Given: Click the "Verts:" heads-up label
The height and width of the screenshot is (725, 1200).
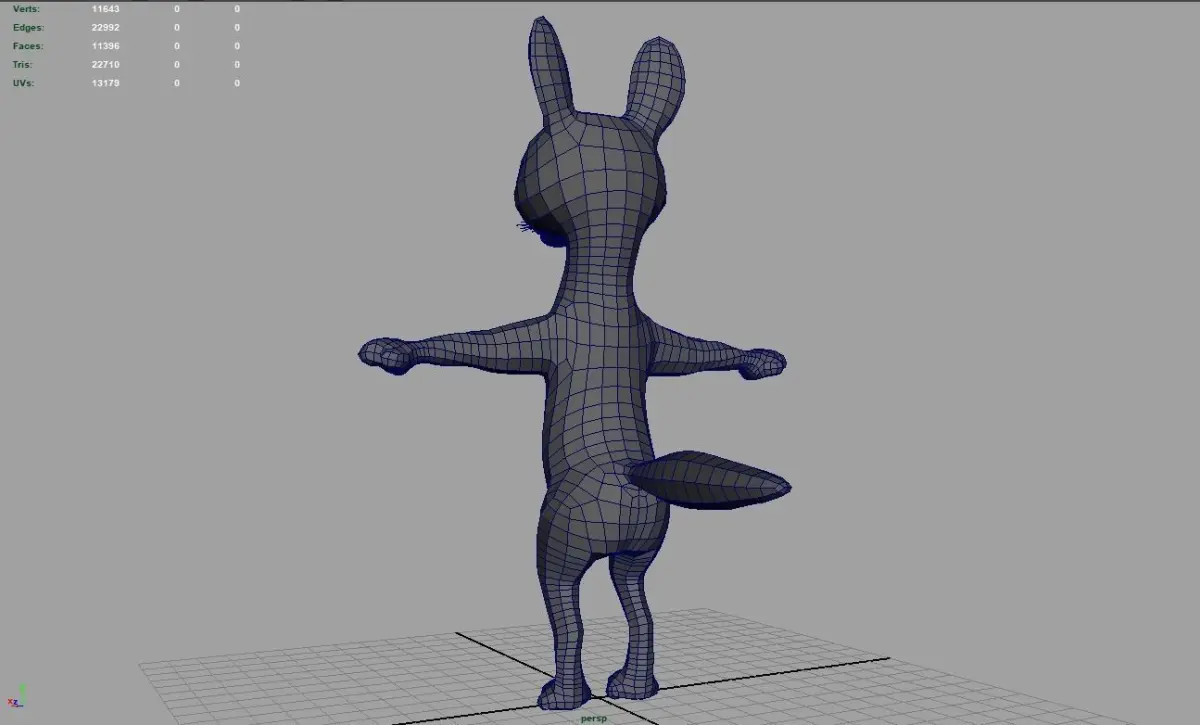Looking at the screenshot, I should 26,9.
